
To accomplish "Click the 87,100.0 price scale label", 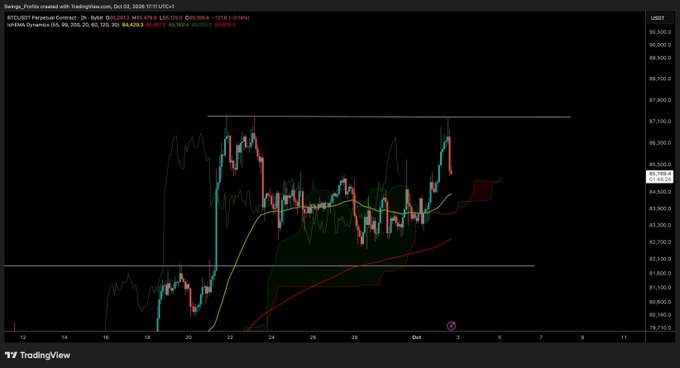I will [x=660, y=121].
